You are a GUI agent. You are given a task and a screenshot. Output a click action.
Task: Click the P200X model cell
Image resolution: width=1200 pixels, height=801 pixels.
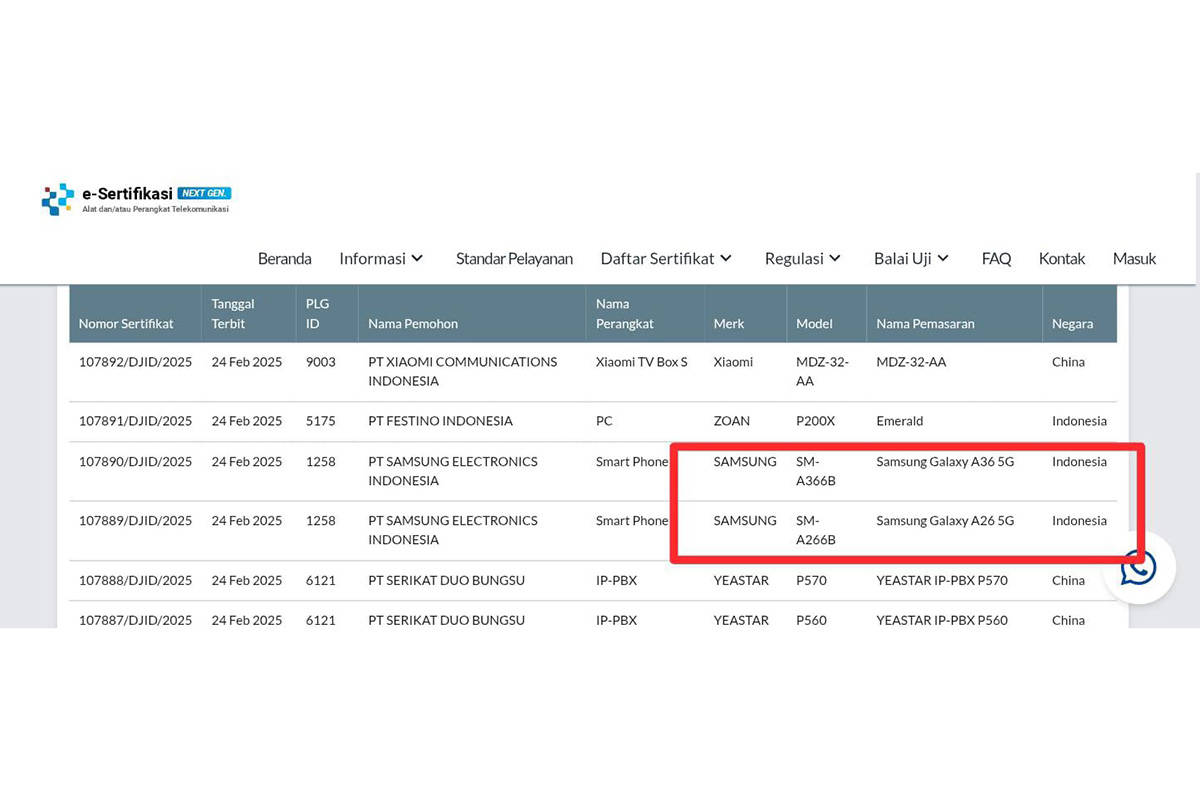[x=816, y=421]
